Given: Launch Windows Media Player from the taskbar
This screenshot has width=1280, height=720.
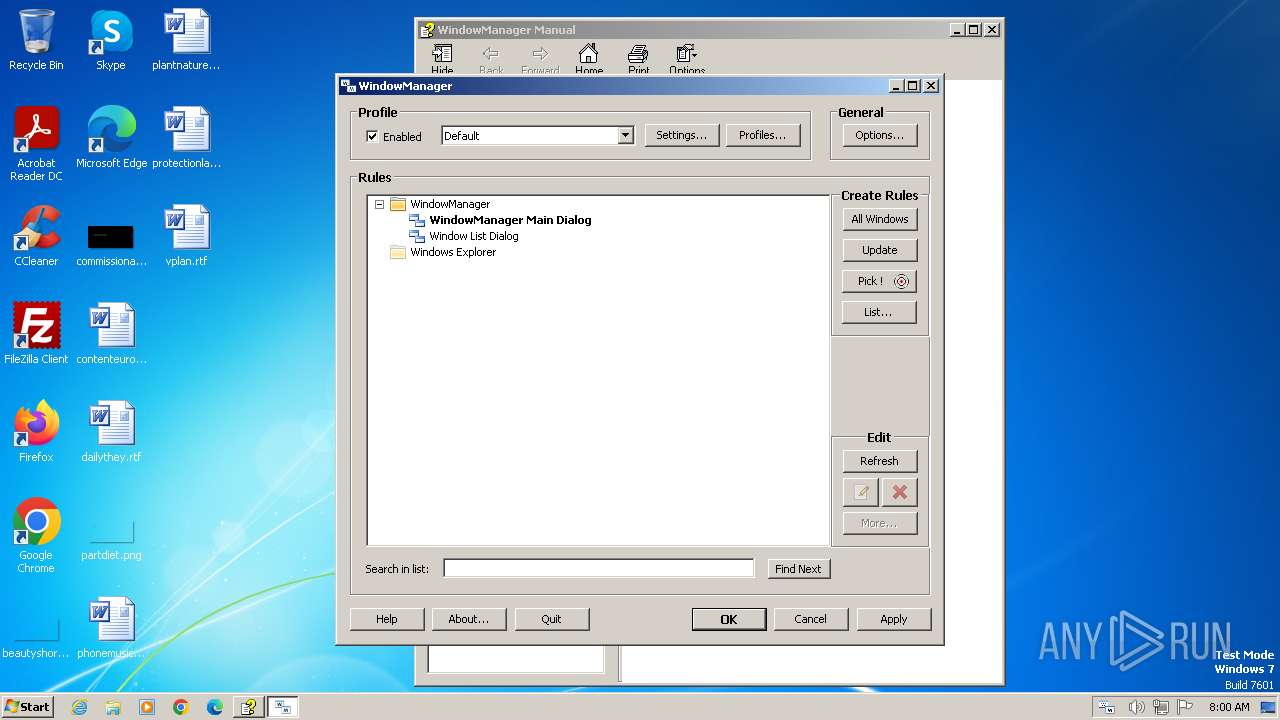Looking at the screenshot, I should [147, 707].
